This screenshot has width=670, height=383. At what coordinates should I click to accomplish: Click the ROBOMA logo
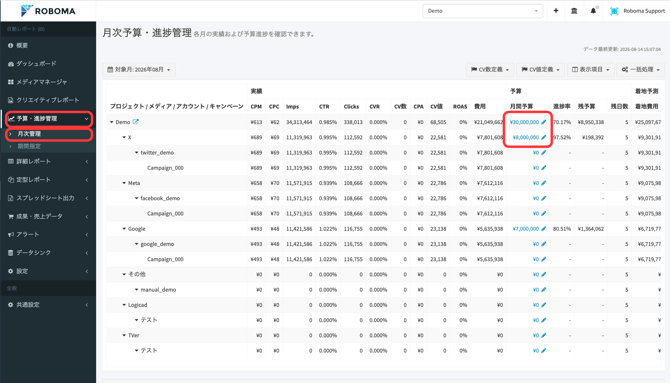[x=48, y=11]
